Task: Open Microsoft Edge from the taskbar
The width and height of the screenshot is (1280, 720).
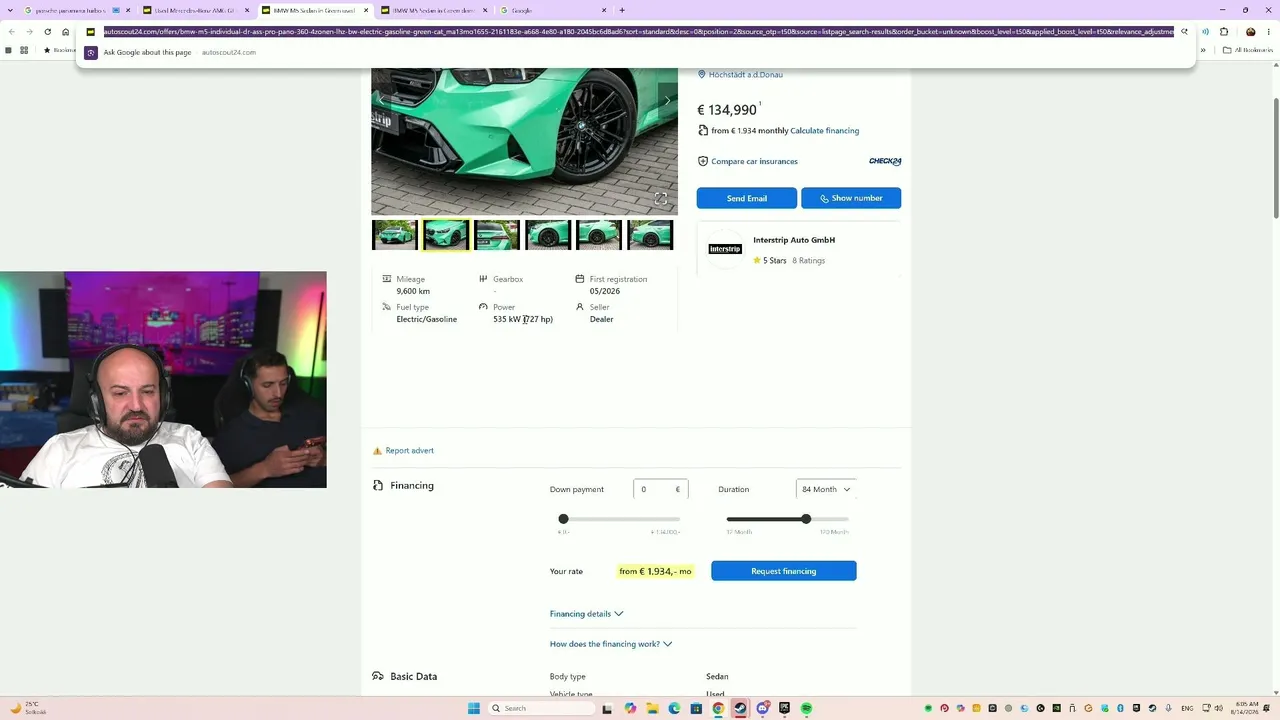Action: pyautogui.click(x=674, y=708)
